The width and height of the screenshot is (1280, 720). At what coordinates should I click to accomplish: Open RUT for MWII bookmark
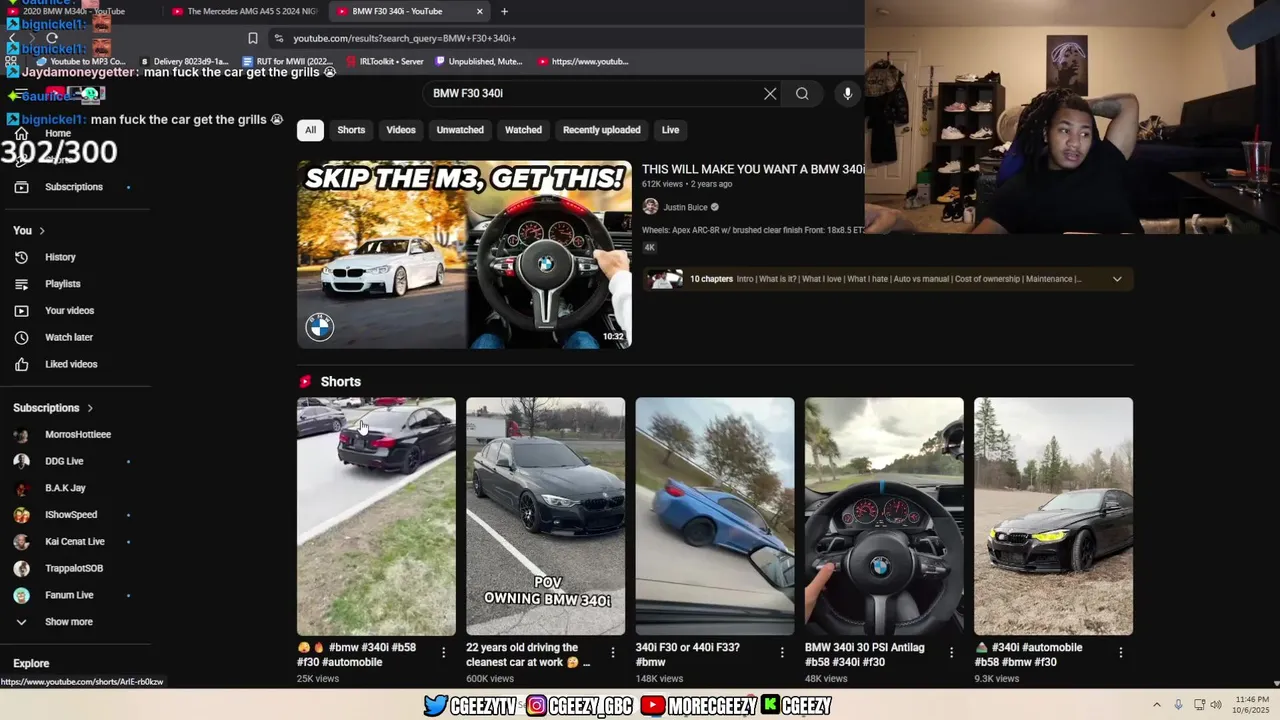tap(287, 61)
